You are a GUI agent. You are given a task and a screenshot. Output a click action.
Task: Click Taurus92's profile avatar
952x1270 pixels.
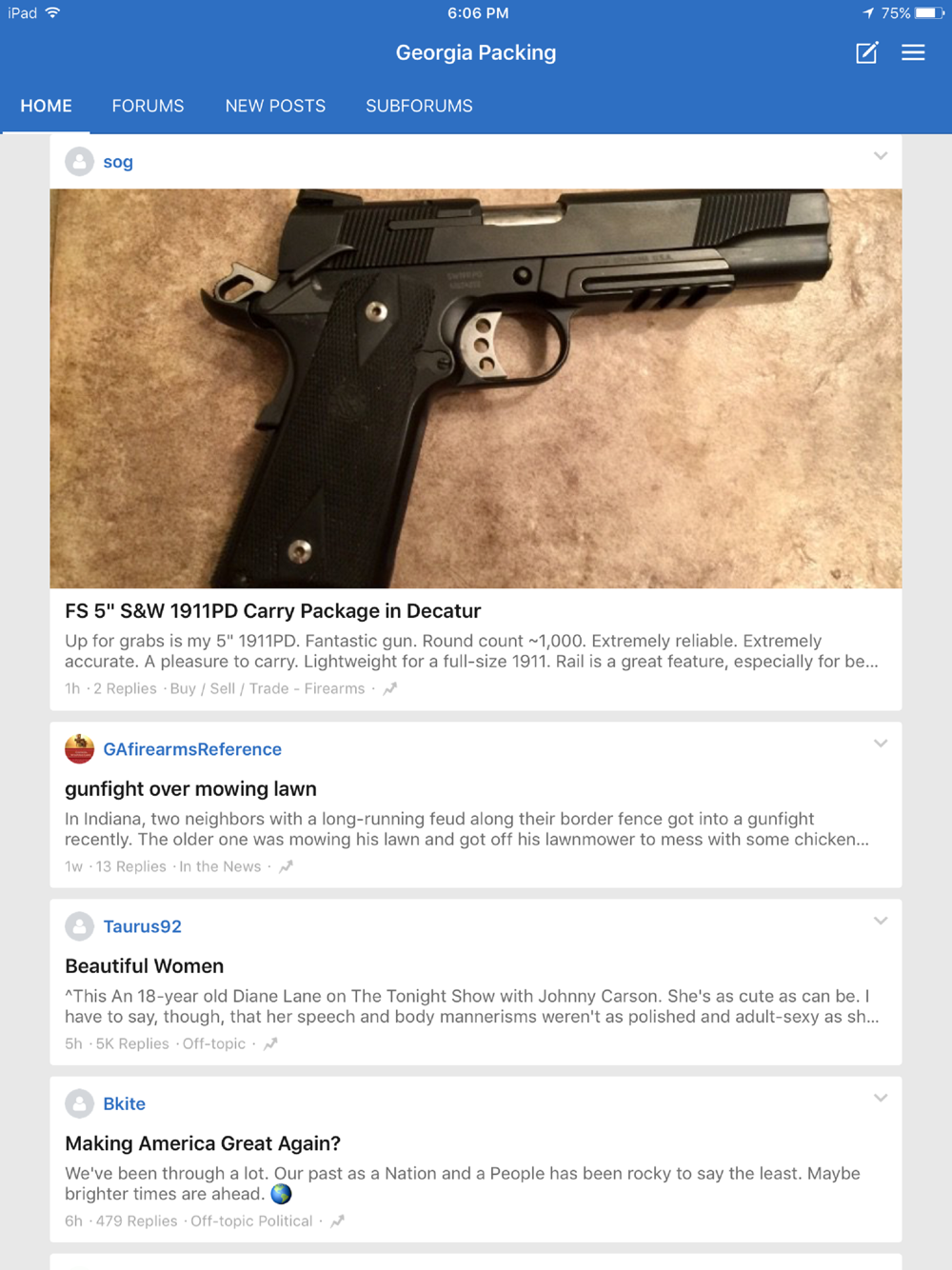(x=79, y=926)
